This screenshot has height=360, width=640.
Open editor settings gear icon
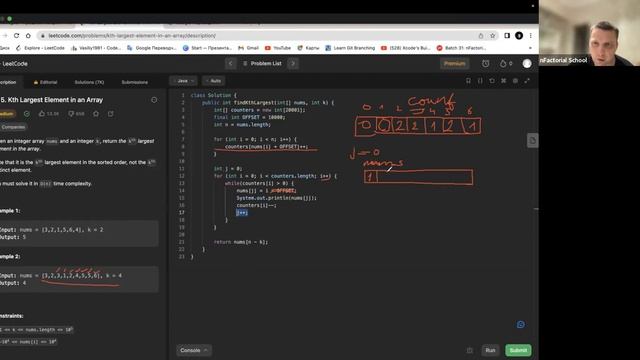(x=516, y=81)
